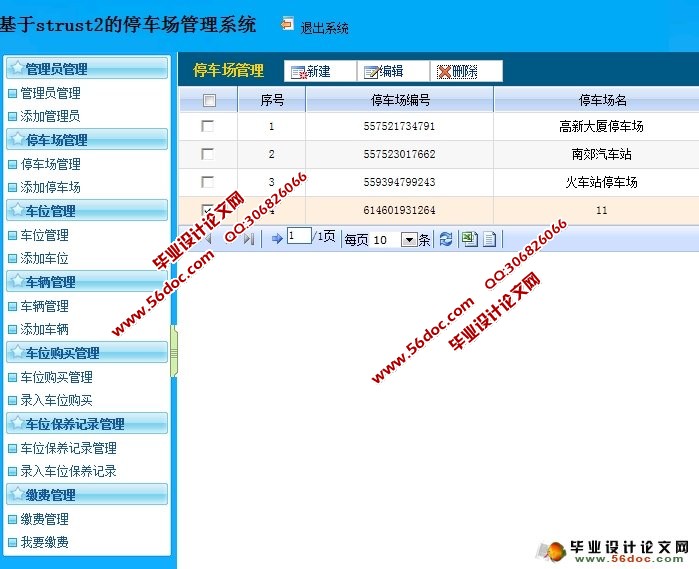Collapse the 缴费管理 section header
This screenshot has height=569, width=699.
point(87,494)
